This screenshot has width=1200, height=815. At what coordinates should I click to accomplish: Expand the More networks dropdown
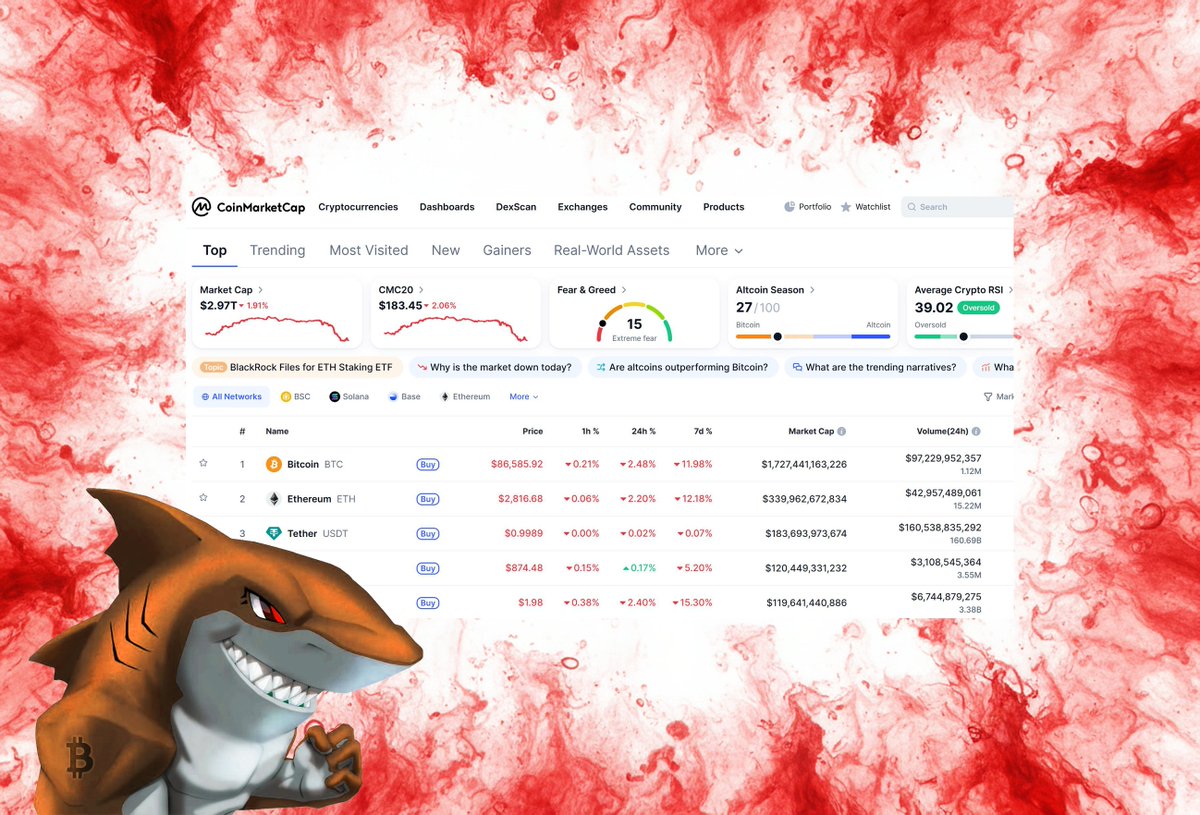pos(523,397)
